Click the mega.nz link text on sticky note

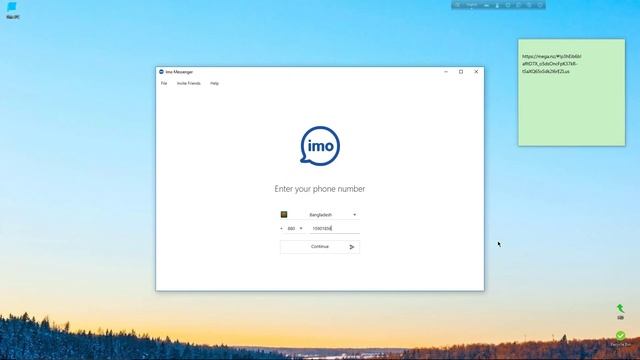pyautogui.click(x=551, y=64)
